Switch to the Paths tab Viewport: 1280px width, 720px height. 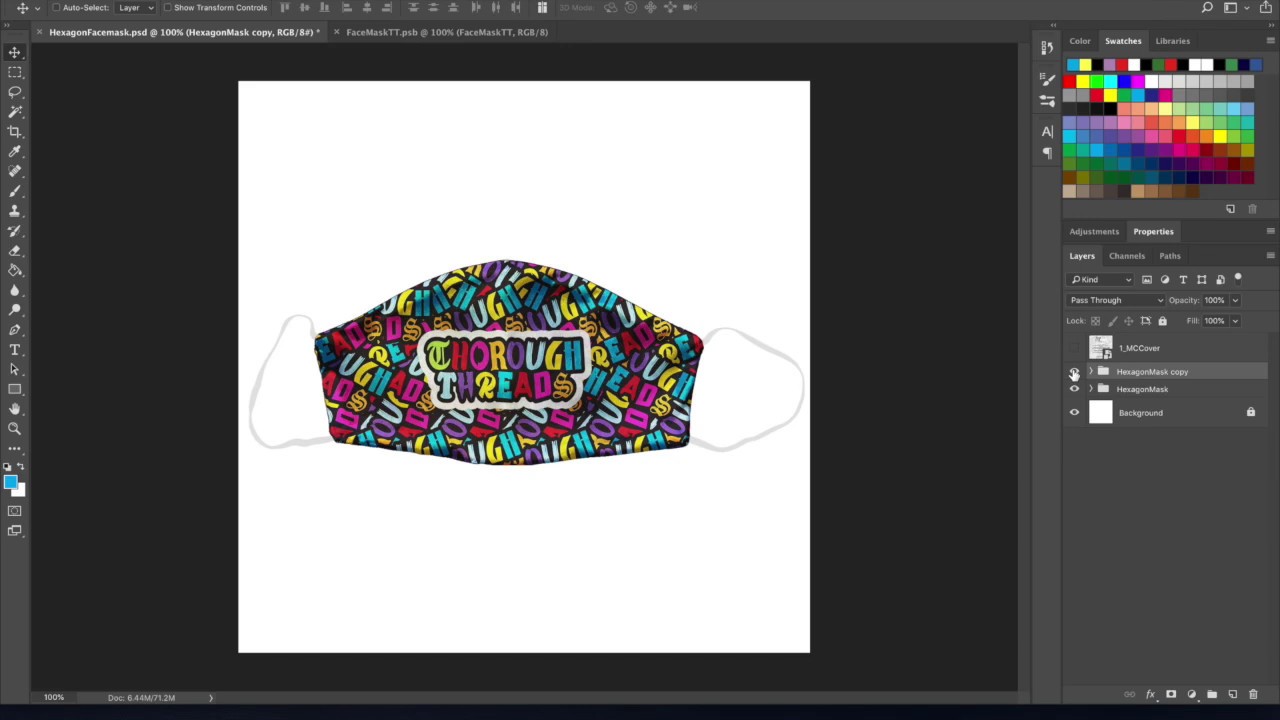(1169, 256)
